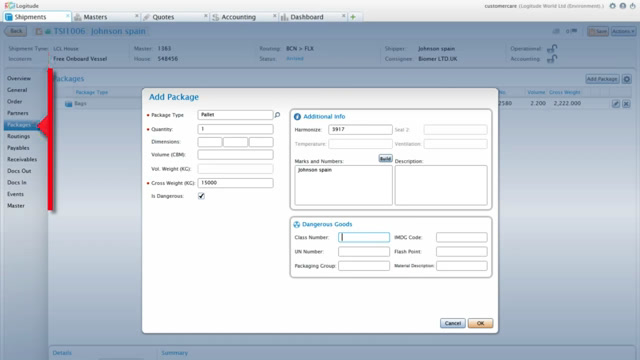
Task: Click the flag notes icon
Action: [x=574, y=31]
